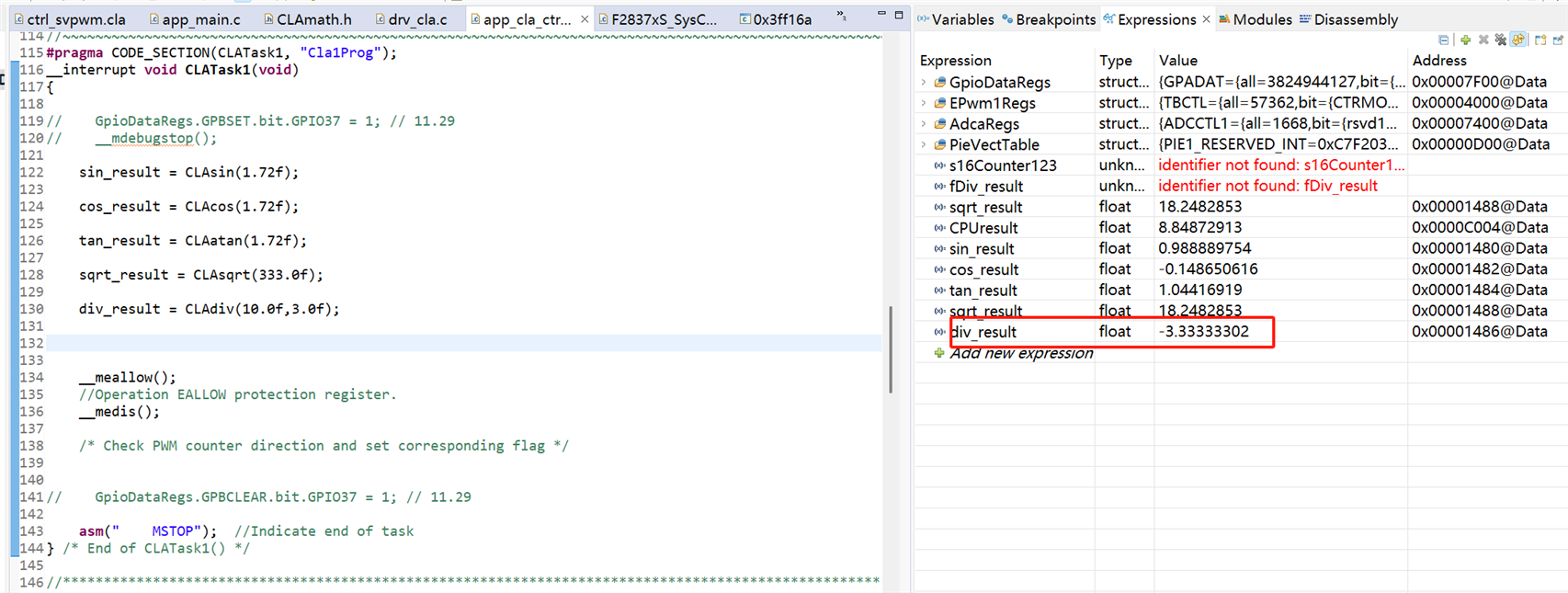Pin Expressions view icon at far right
Image resolution: width=1568 pixels, height=593 pixels.
pos(1558,40)
